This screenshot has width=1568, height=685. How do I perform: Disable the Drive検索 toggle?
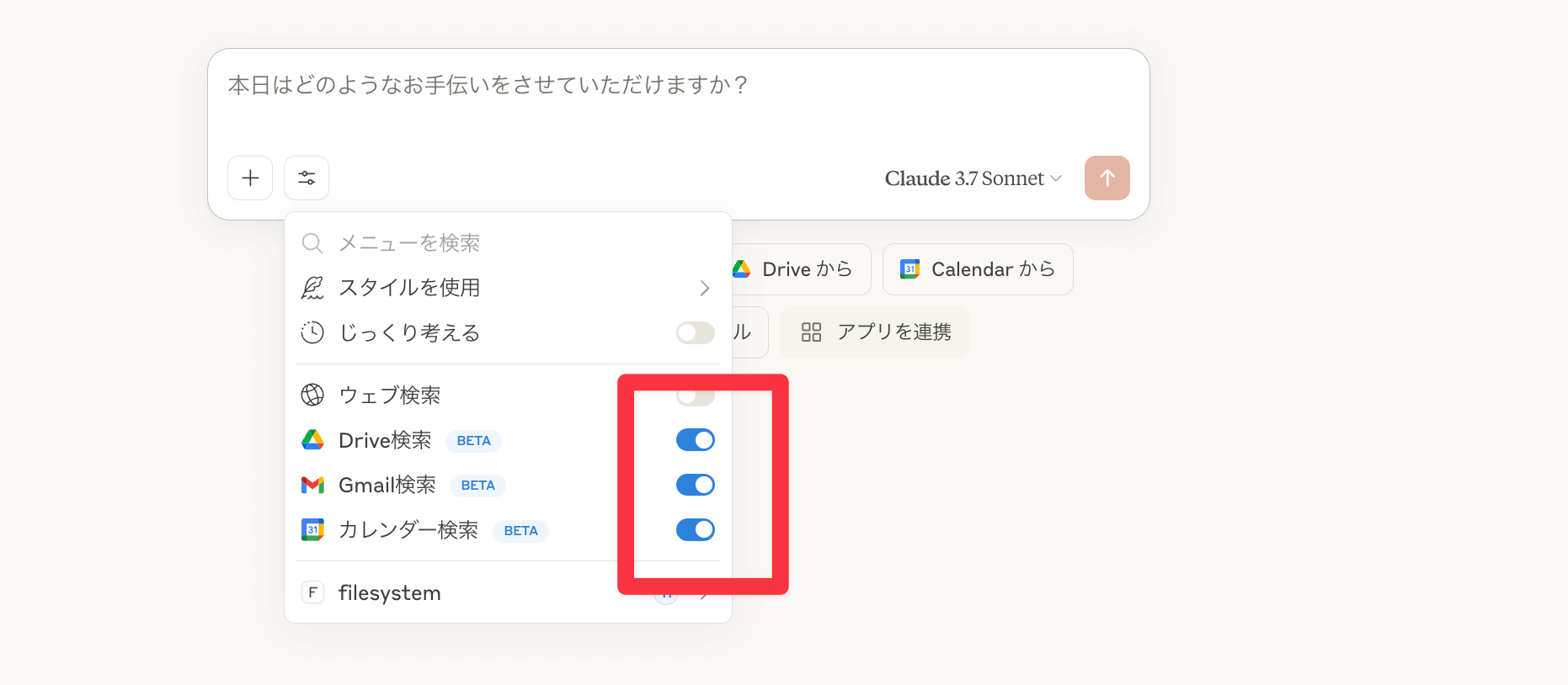695,440
